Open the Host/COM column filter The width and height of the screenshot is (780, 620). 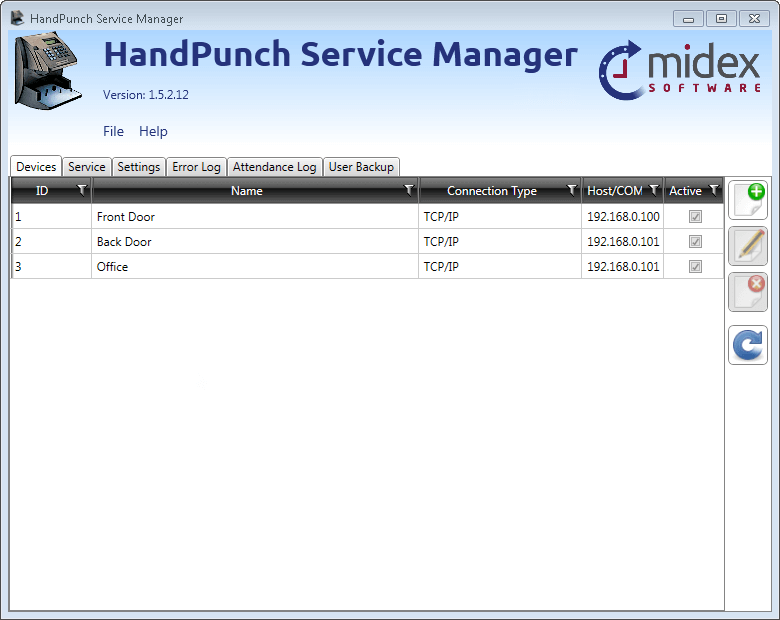(653, 190)
